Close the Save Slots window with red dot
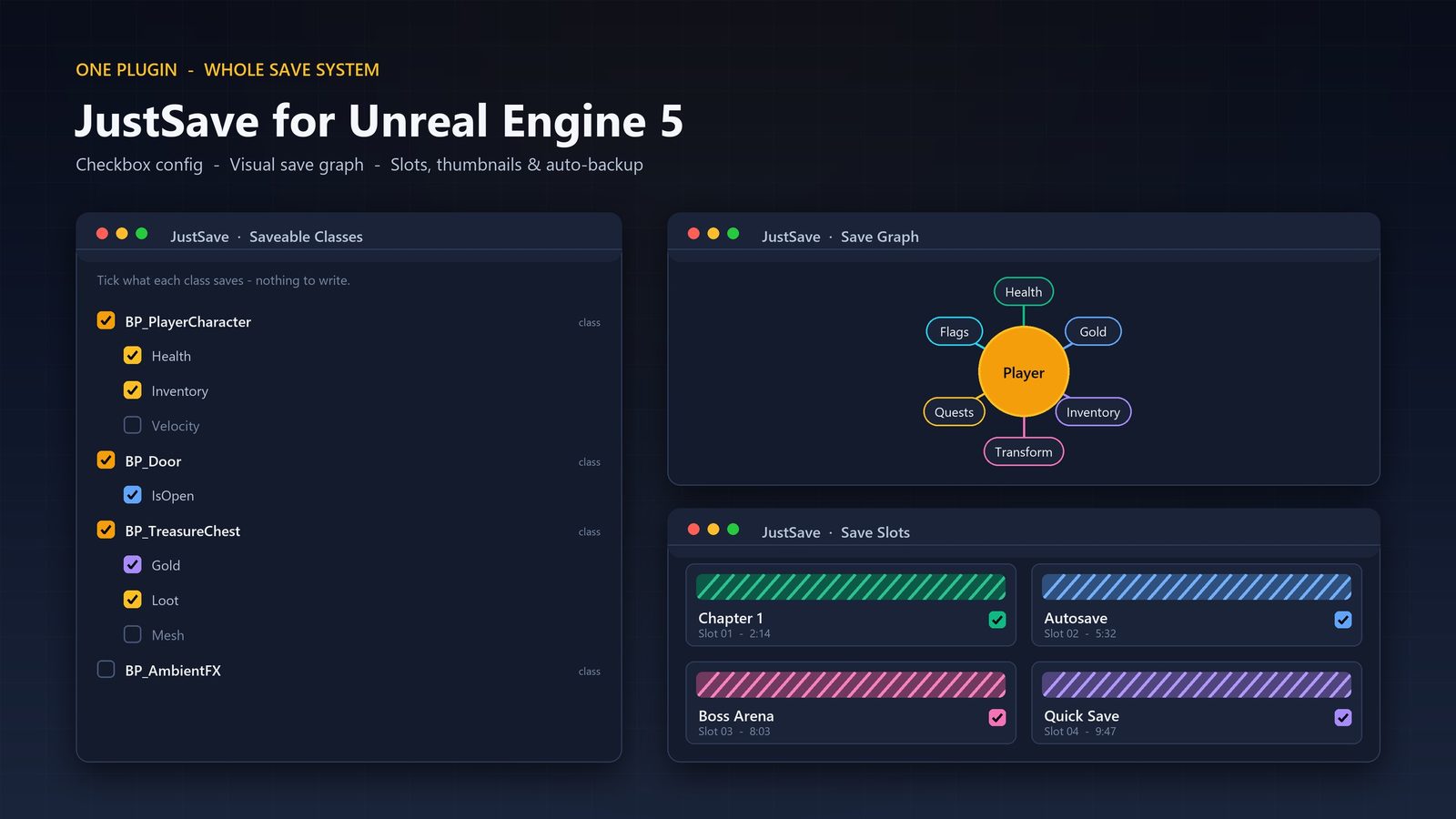The width and height of the screenshot is (1456, 819). click(x=693, y=530)
